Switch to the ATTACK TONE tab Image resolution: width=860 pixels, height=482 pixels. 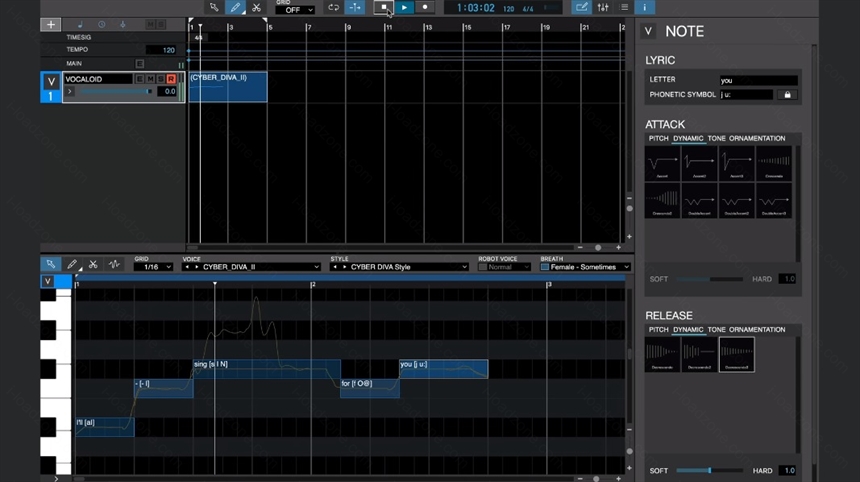[716, 139]
